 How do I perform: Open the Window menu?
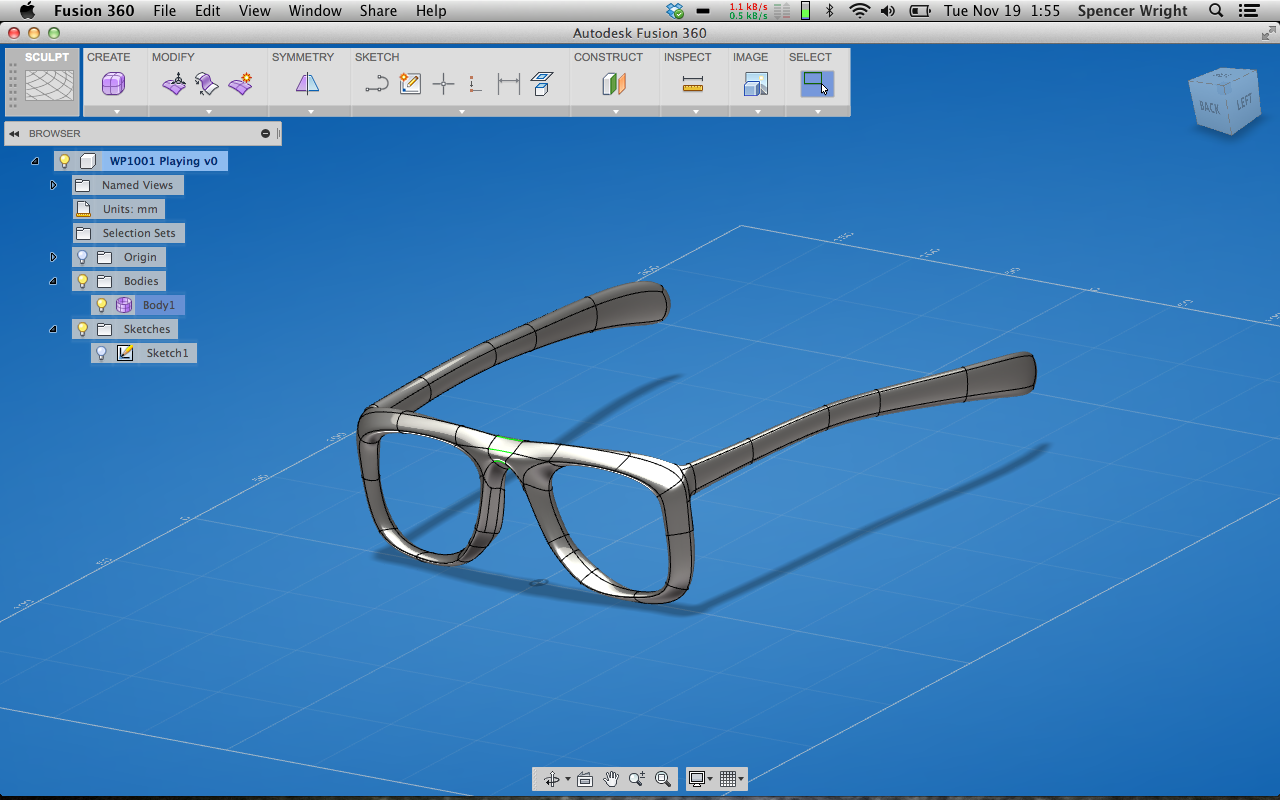(x=315, y=11)
